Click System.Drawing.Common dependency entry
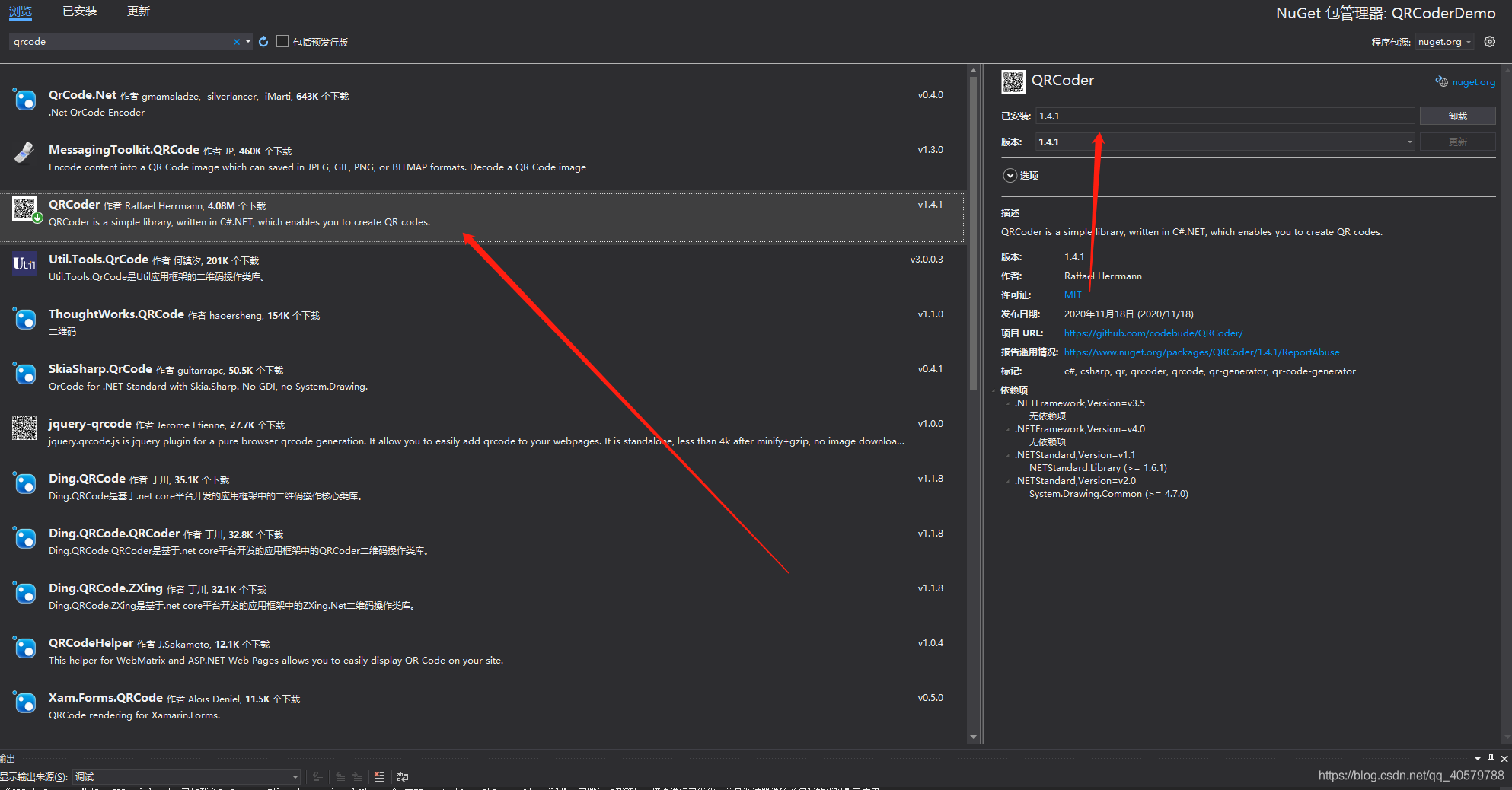The height and width of the screenshot is (790, 1512). click(x=1108, y=494)
